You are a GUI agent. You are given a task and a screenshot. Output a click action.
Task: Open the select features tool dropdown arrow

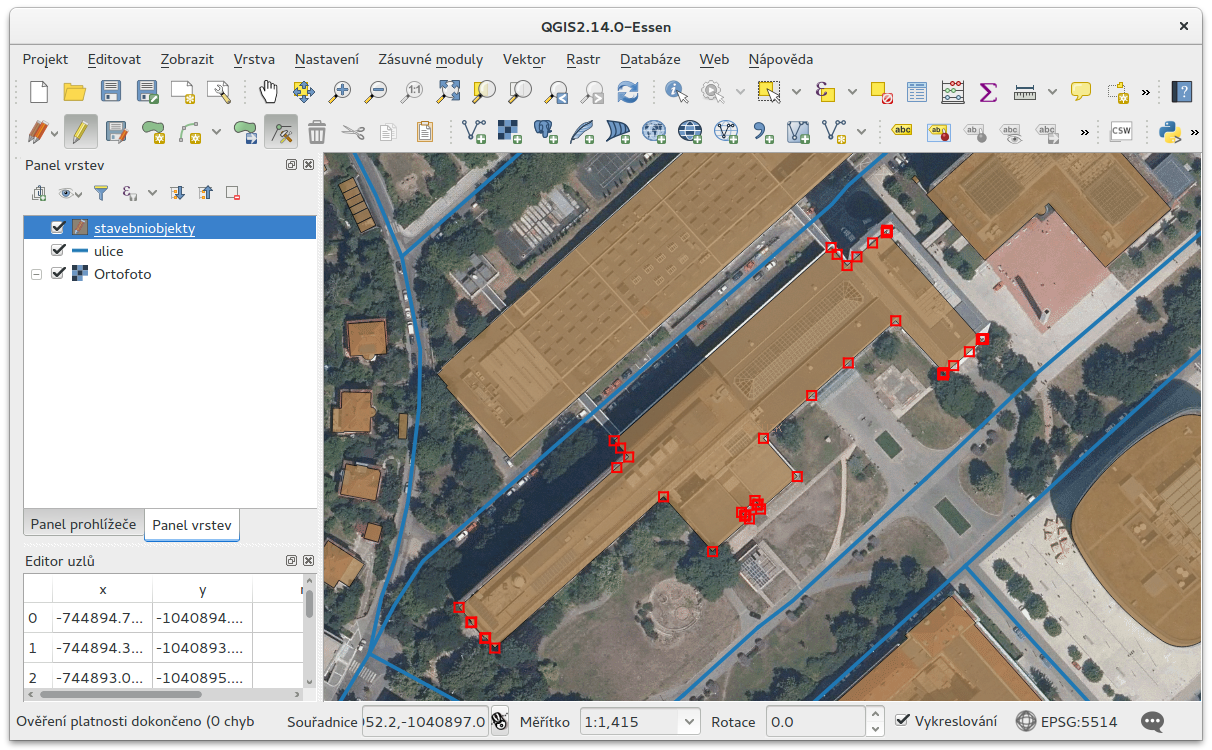point(796,92)
